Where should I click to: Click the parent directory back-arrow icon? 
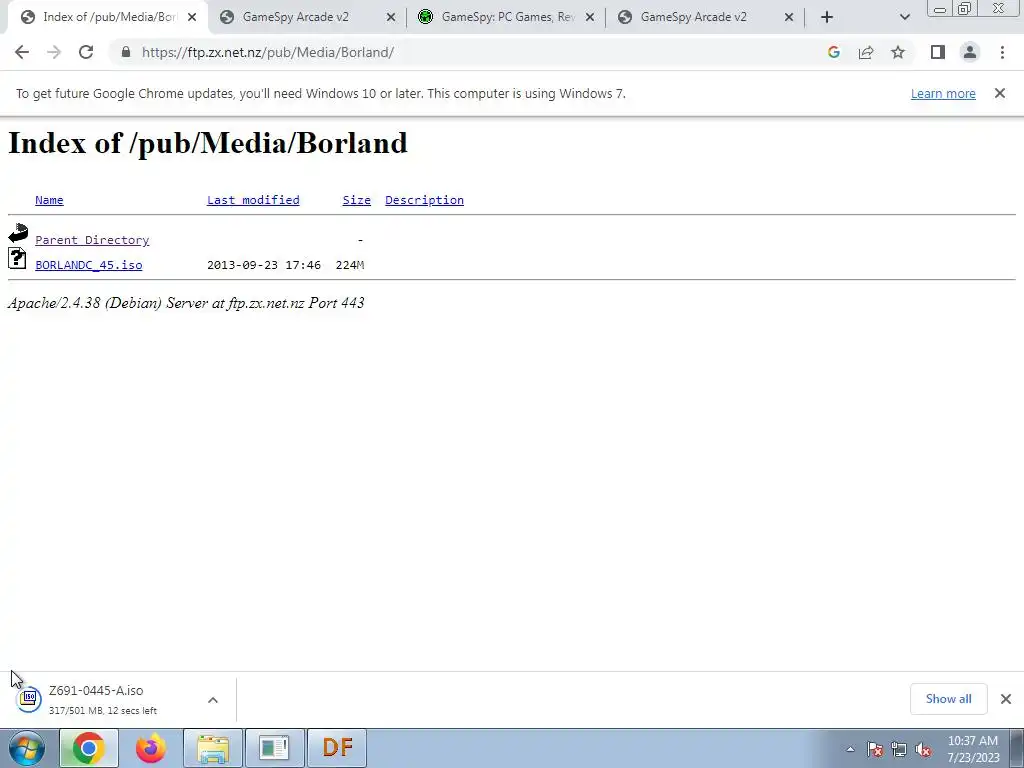tap(18, 232)
